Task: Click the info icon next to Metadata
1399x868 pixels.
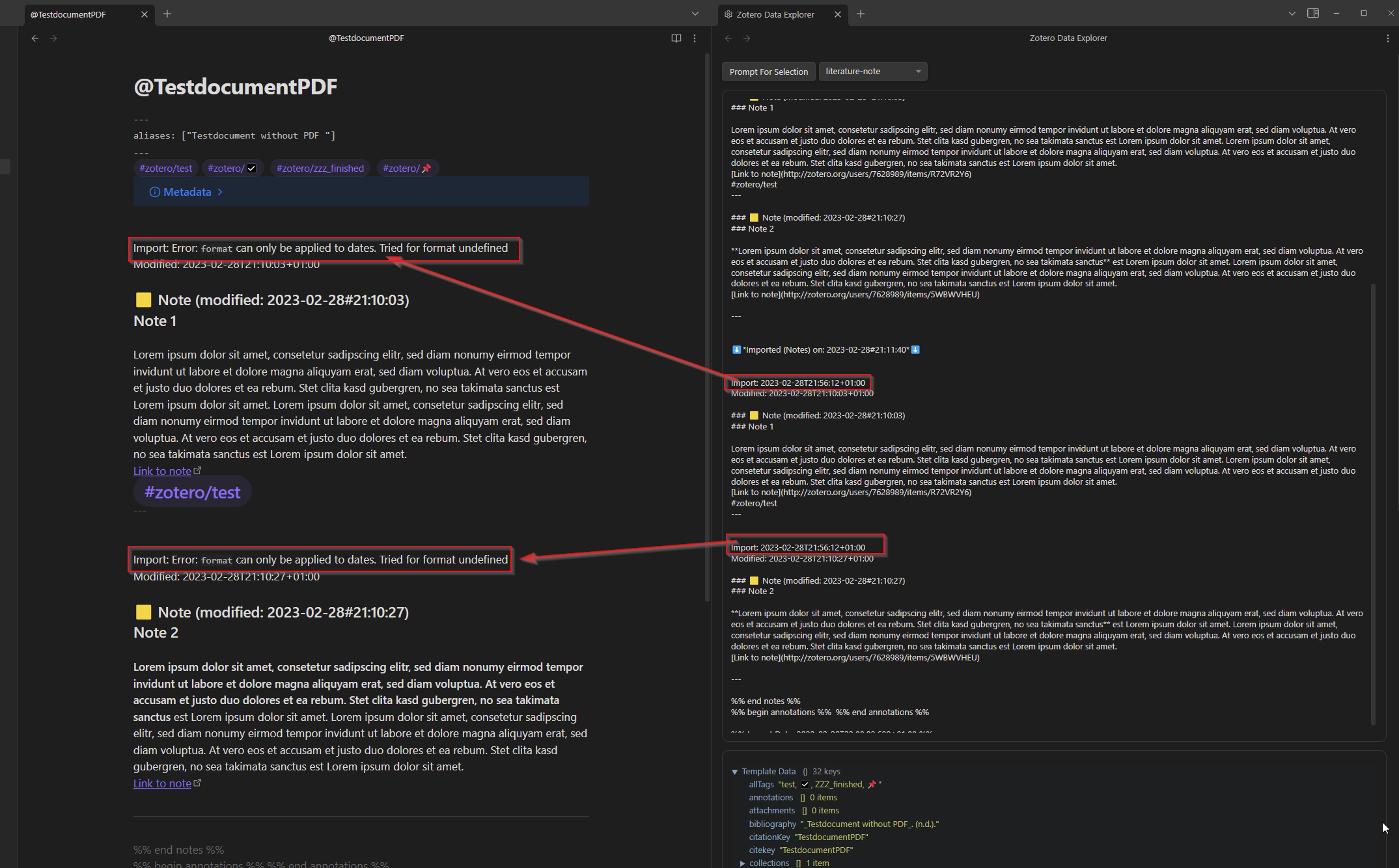Action: 154,192
